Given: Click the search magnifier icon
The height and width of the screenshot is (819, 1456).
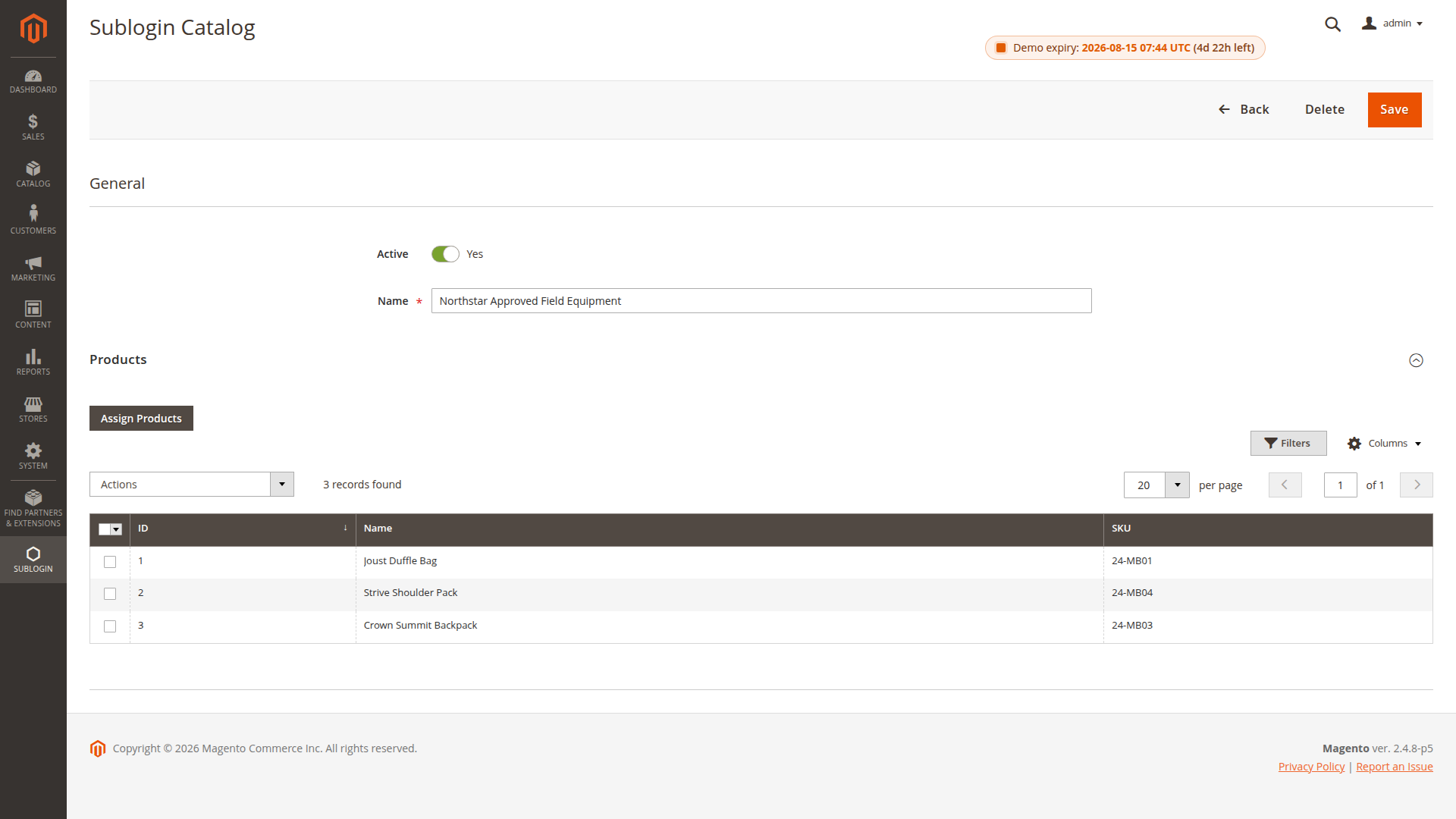Looking at the screenshot, I should (1332, 24).
